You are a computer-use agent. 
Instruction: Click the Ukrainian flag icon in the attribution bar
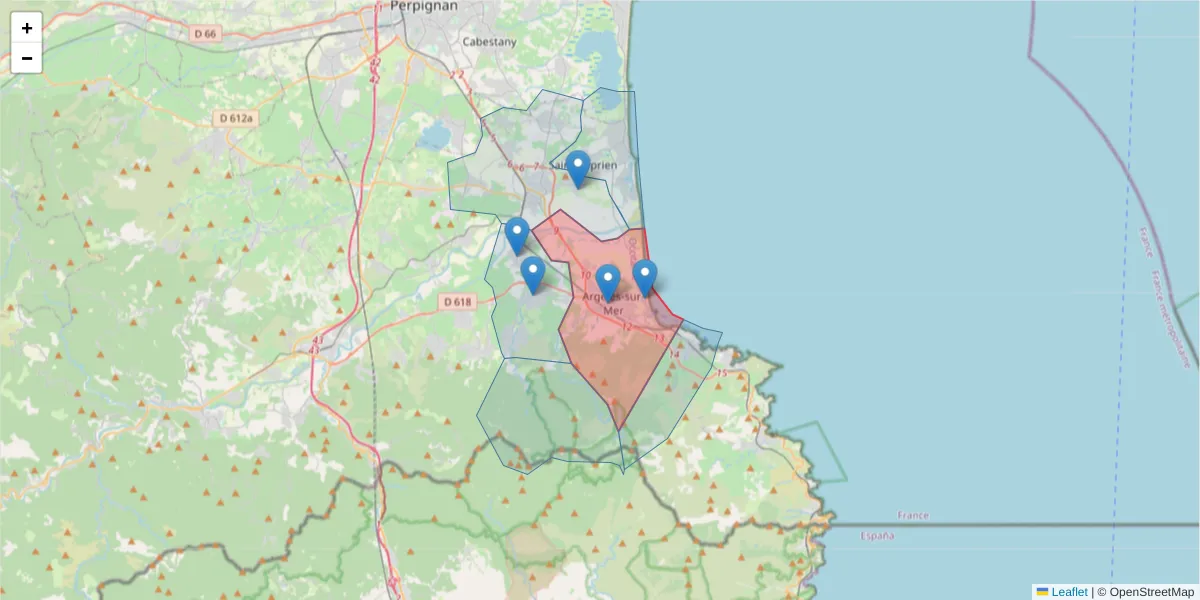click(x=1043, y=592)
